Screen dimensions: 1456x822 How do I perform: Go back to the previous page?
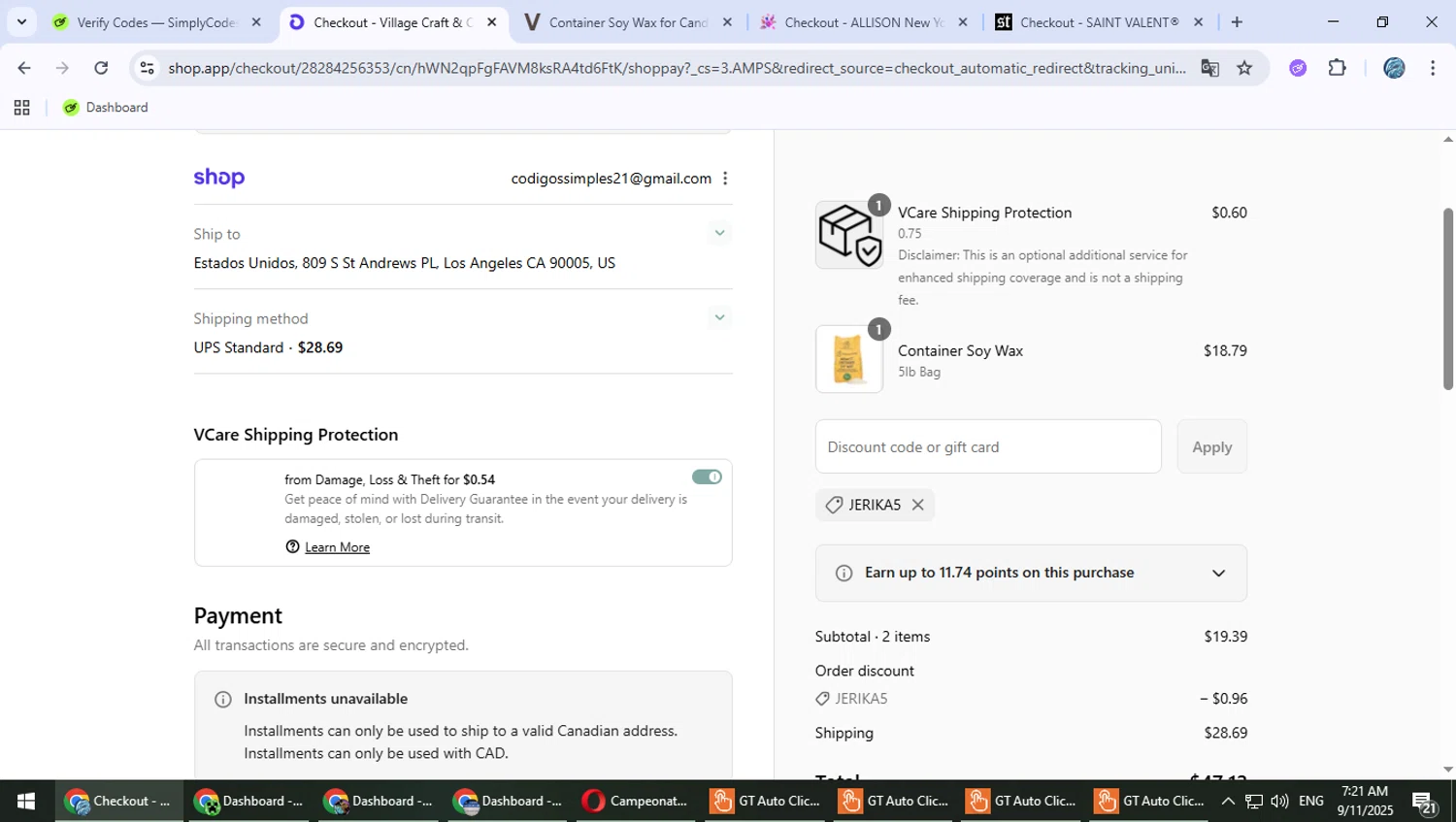(x=24, y=68)
